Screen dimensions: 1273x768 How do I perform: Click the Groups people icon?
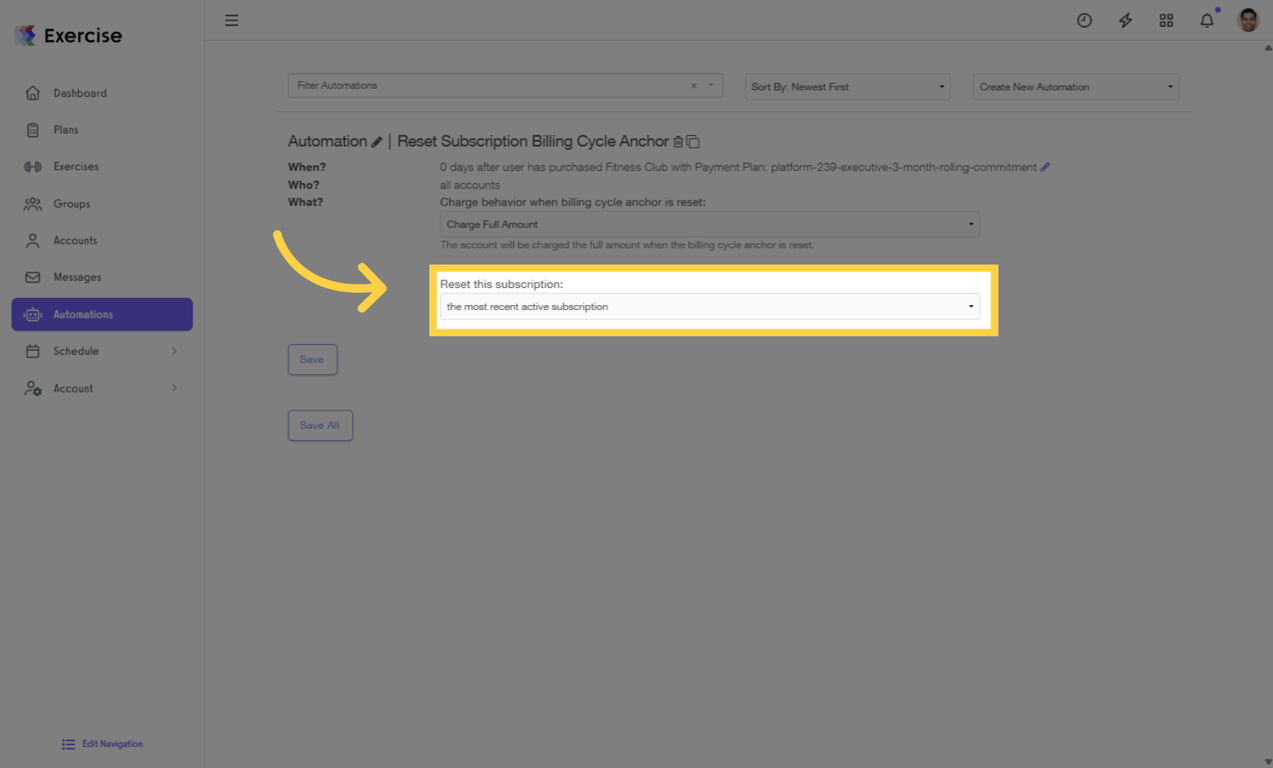tap(33, 204)
